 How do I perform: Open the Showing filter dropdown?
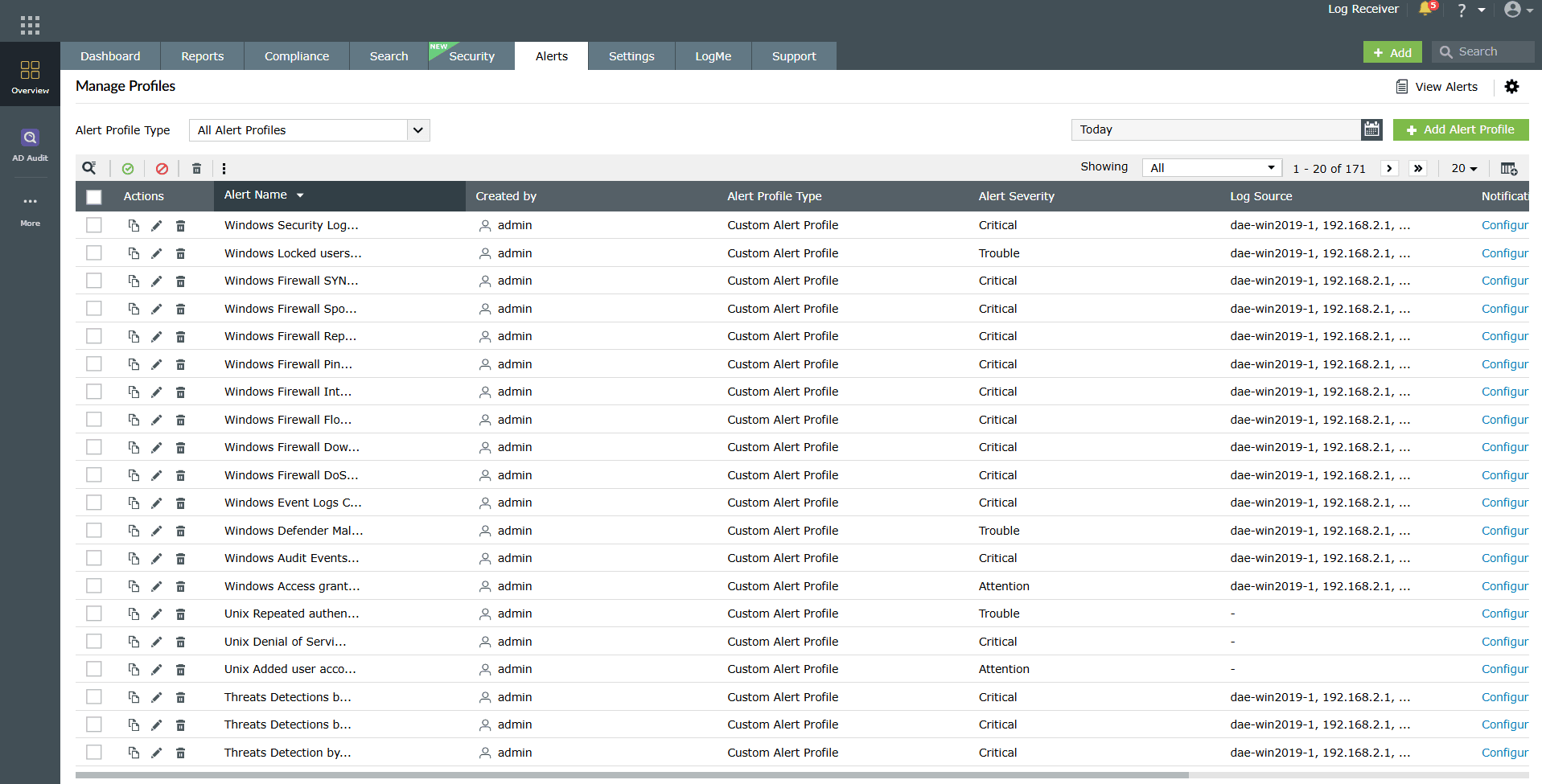[x=1212, y=168]
